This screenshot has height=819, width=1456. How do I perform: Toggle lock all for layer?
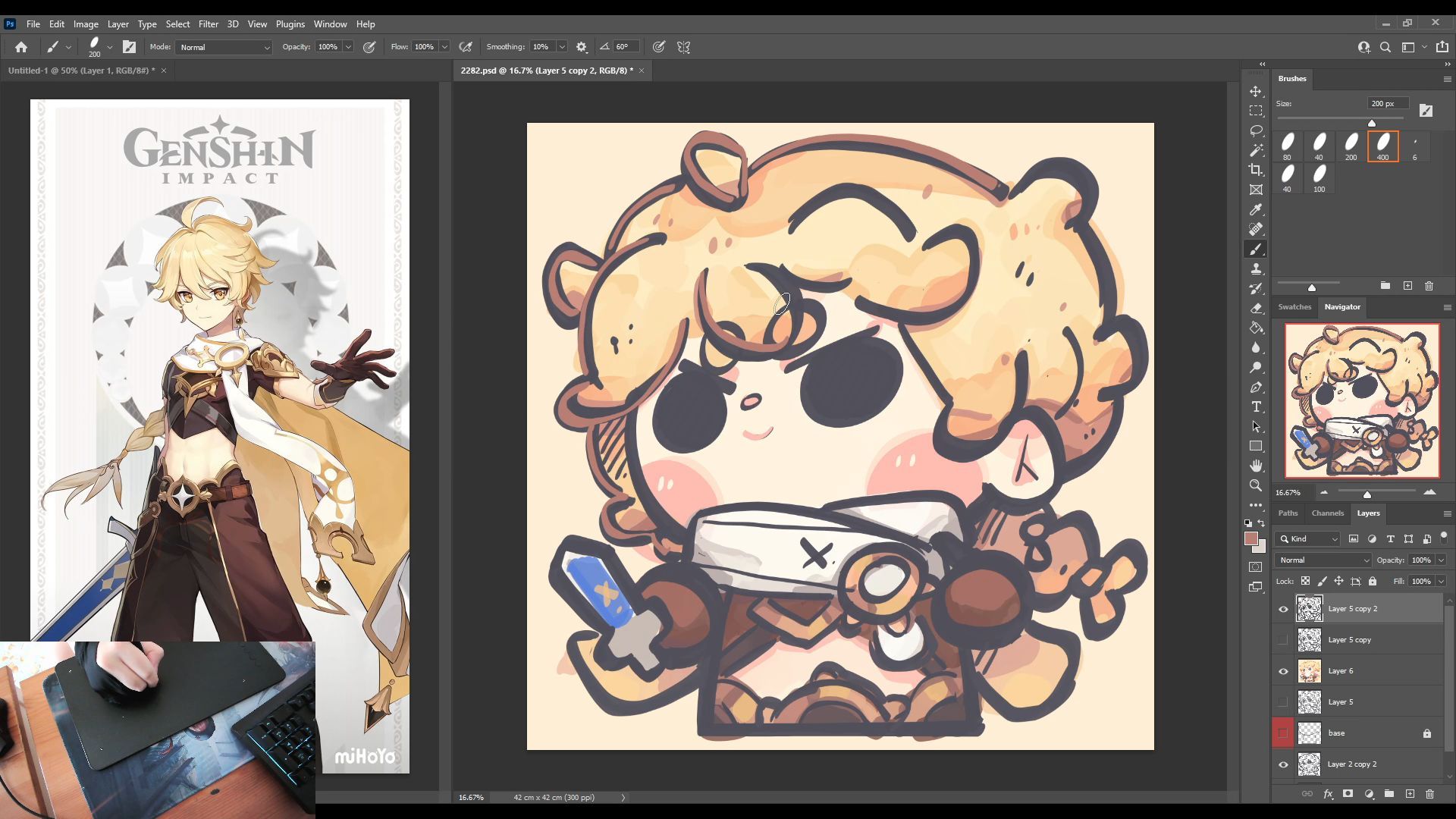pyautogui.click(x=1373, y=582)
